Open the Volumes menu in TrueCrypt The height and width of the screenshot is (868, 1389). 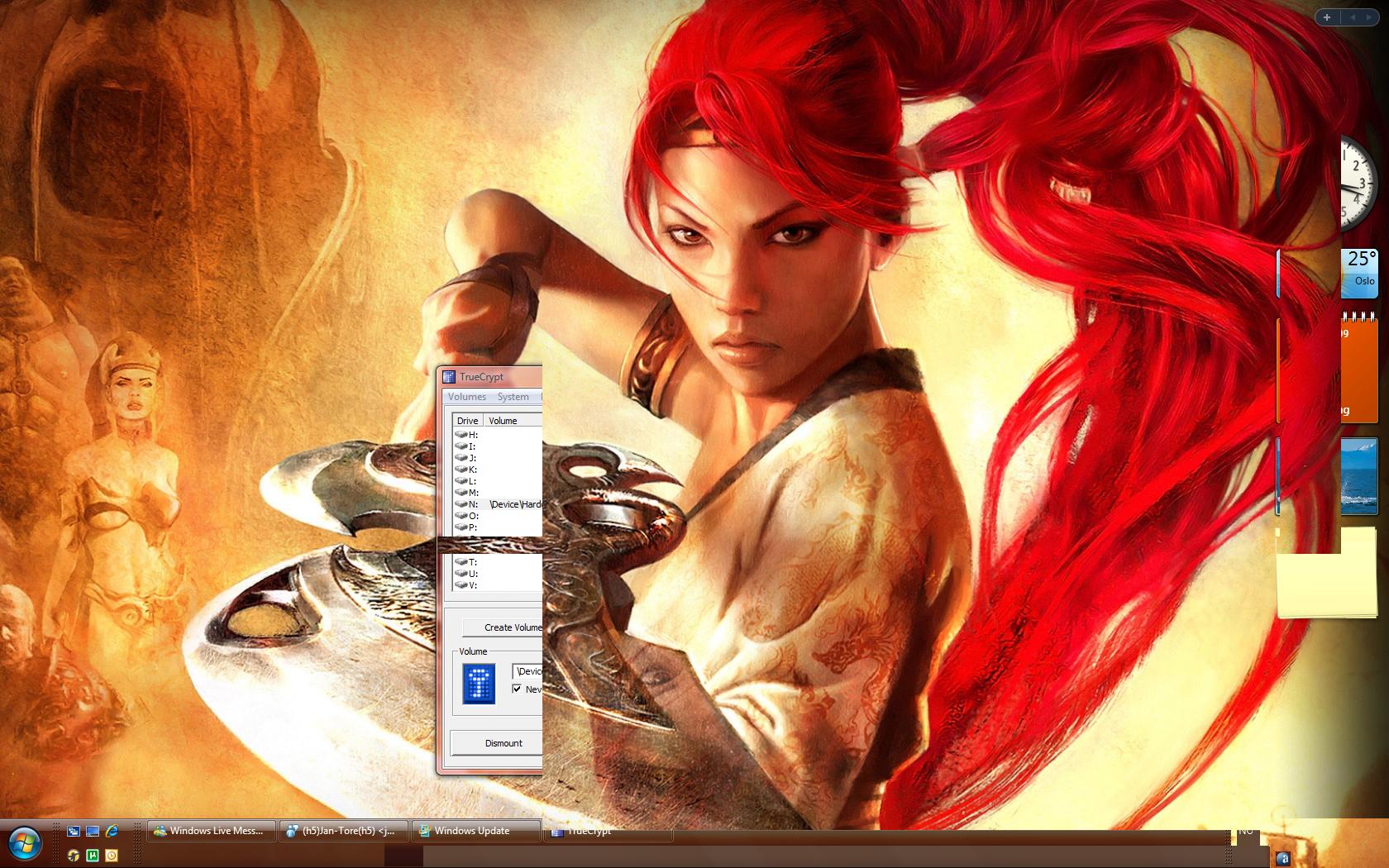pyautogui.click(x=467, y=397)
